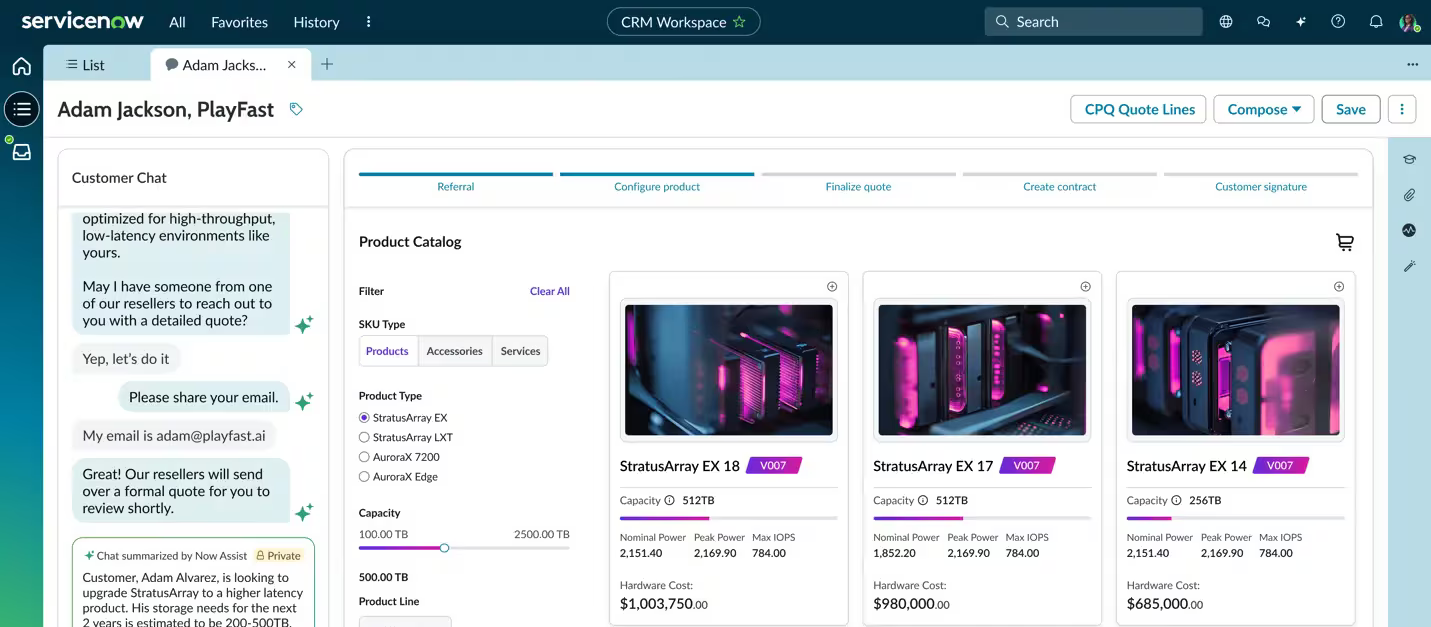
Task: Open the attachments paperclip icon
Action: click(1410, 195)
